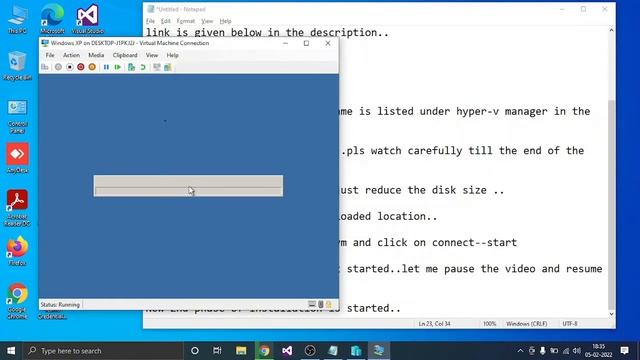Click the Share toolbar icon
The height and width of the screenshot is (360, 640).
[168, 67]
